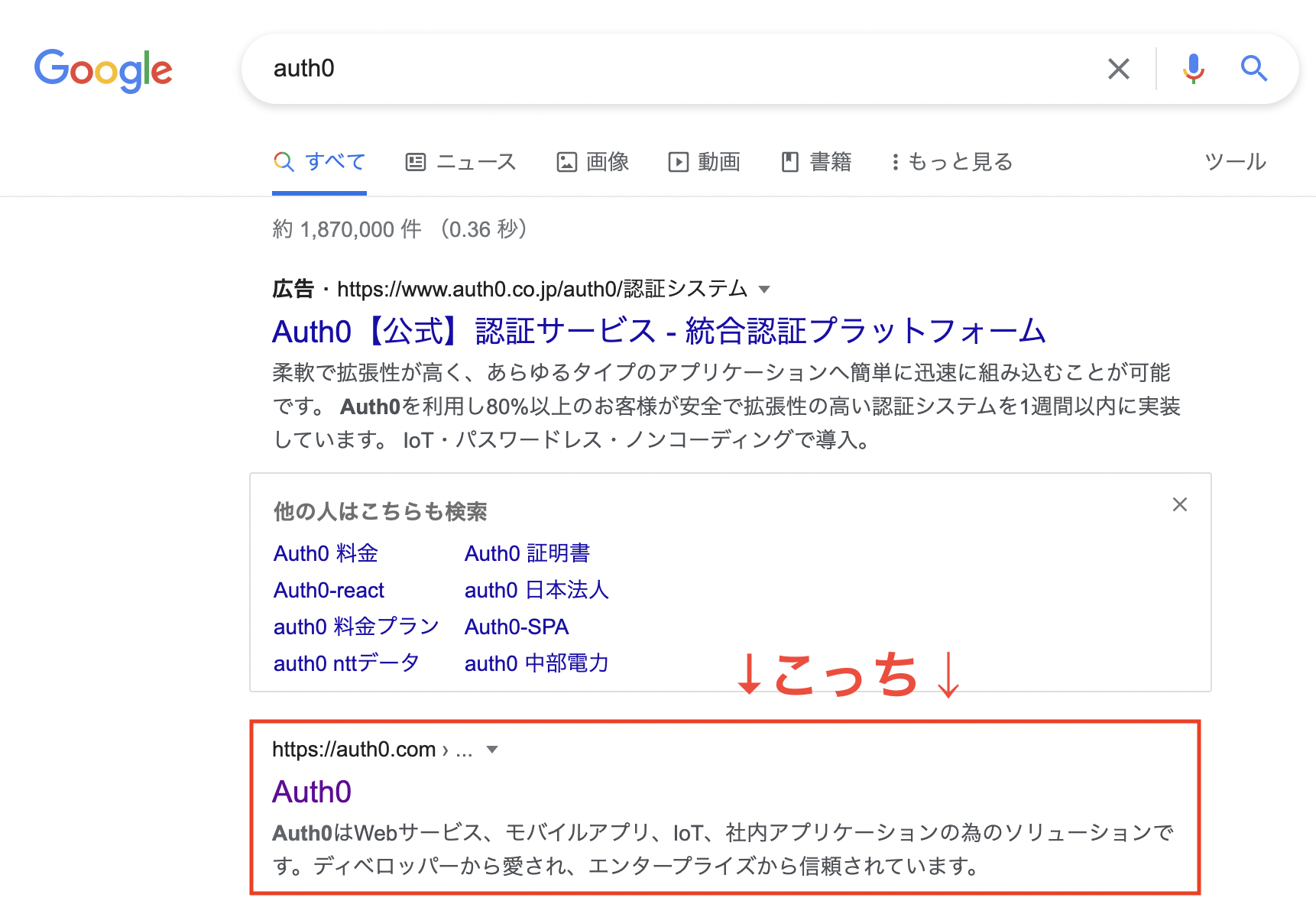Open book results via the 書籍 icon

click(790, 161)
